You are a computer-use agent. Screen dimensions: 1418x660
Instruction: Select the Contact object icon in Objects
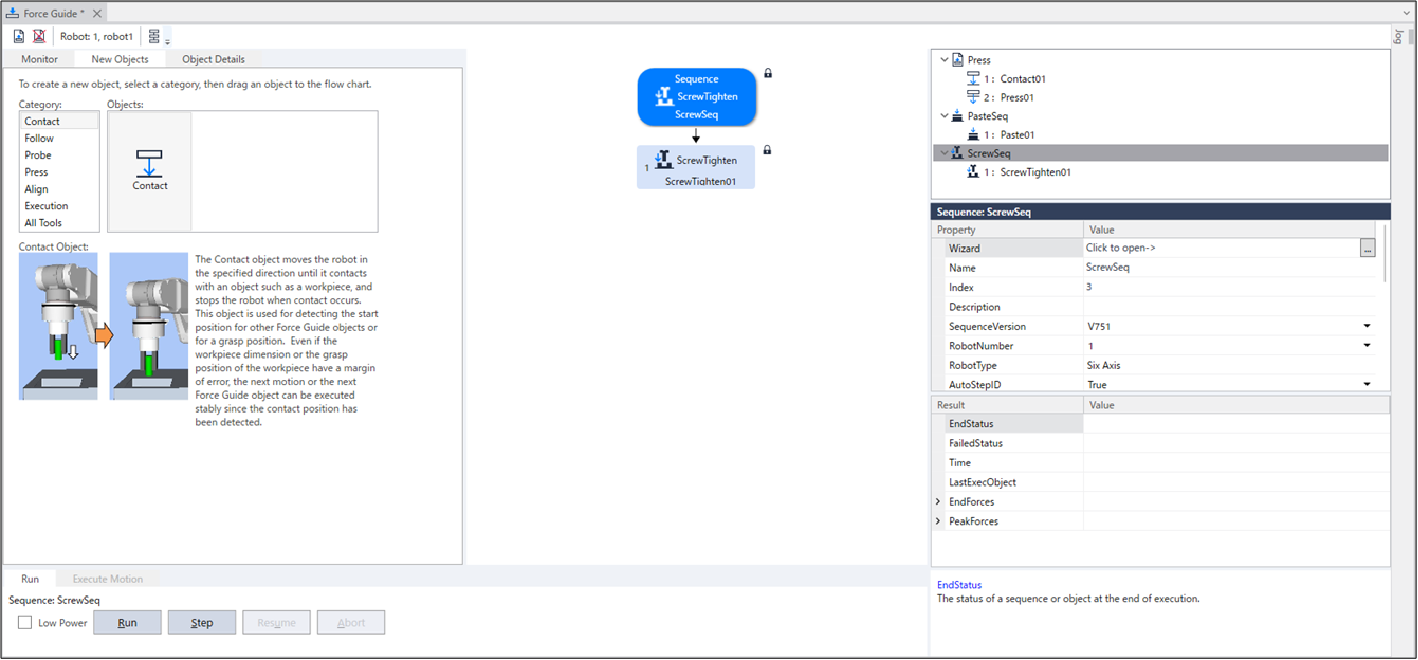pyautogui.click(x=150, y=170)
